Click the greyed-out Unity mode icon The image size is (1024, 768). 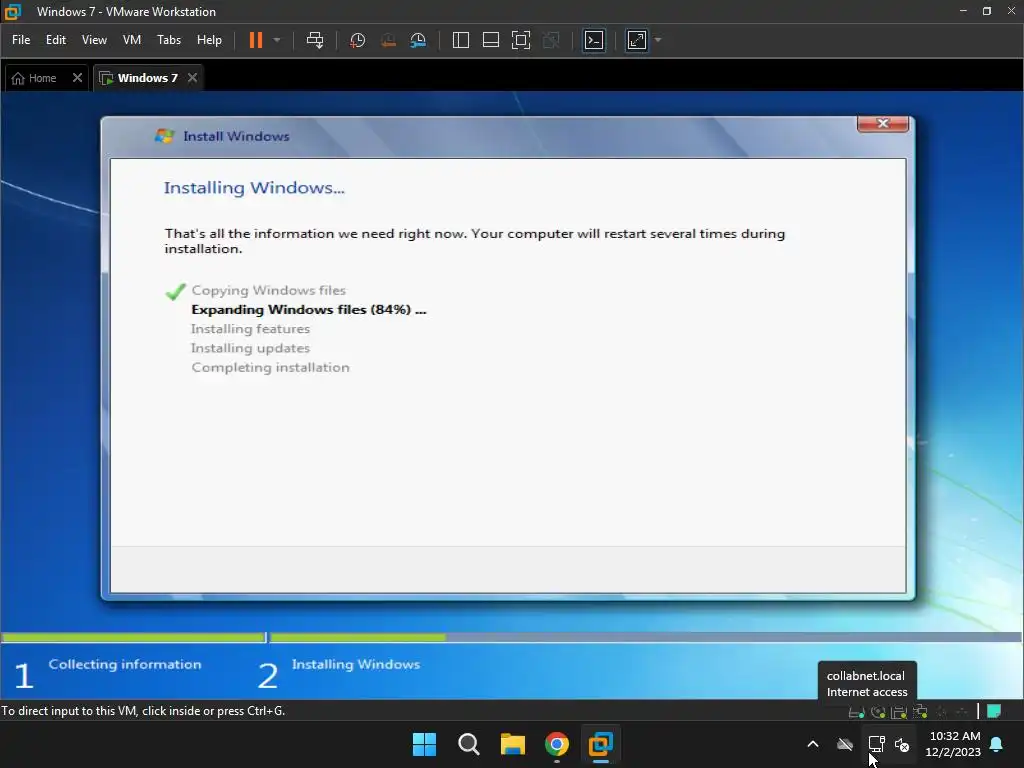point(551,40)
